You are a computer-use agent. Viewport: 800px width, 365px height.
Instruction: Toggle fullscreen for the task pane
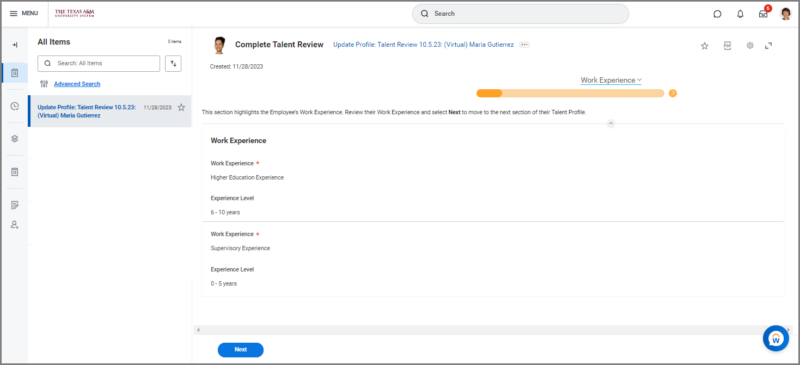click(768, 45)
